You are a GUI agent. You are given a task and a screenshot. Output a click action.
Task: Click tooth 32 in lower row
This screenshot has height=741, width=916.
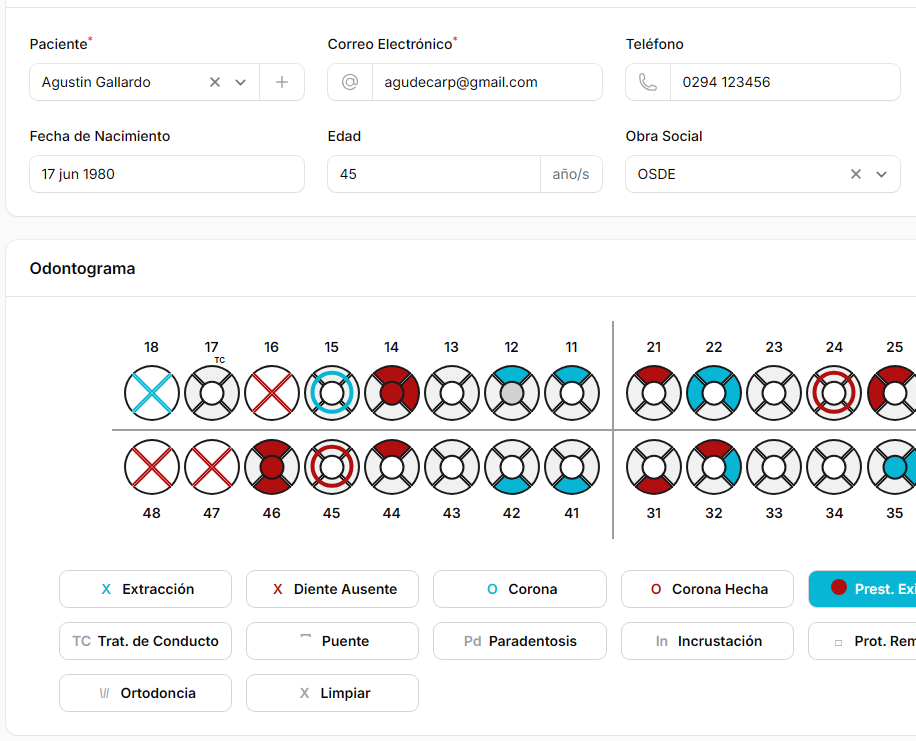coord(714,467)
